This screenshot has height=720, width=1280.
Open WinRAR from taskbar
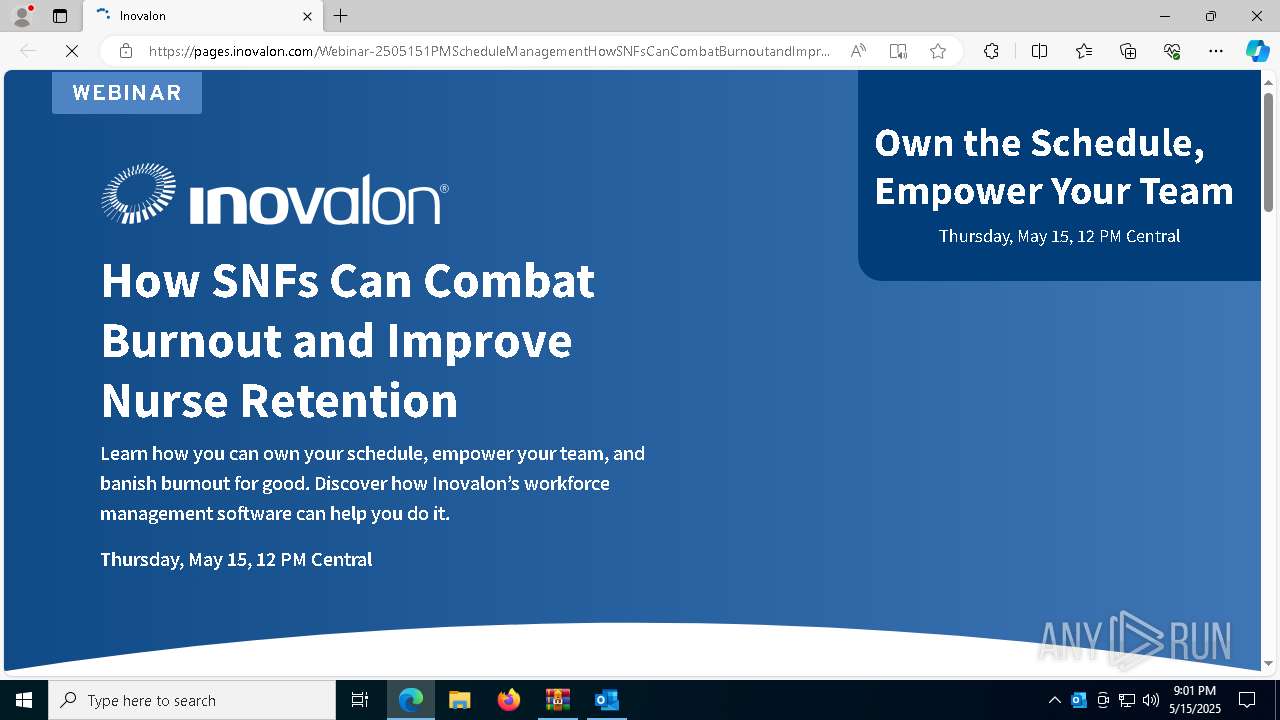(557, 700)
